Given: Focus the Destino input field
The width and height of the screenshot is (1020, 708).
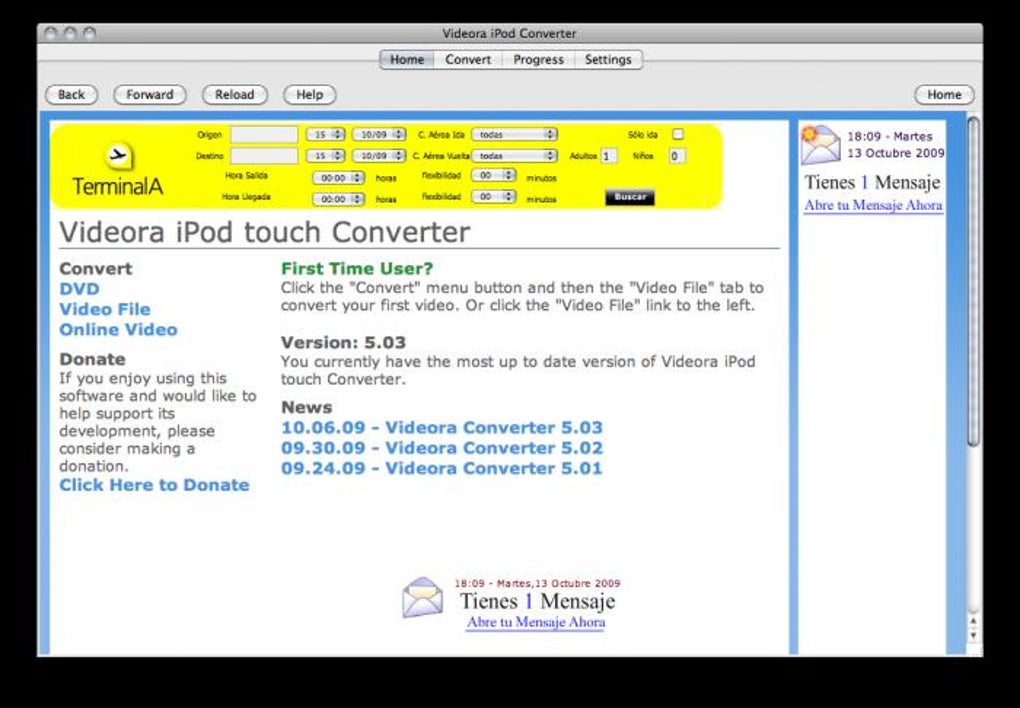Looking at the screenshot, I should 264,156.
